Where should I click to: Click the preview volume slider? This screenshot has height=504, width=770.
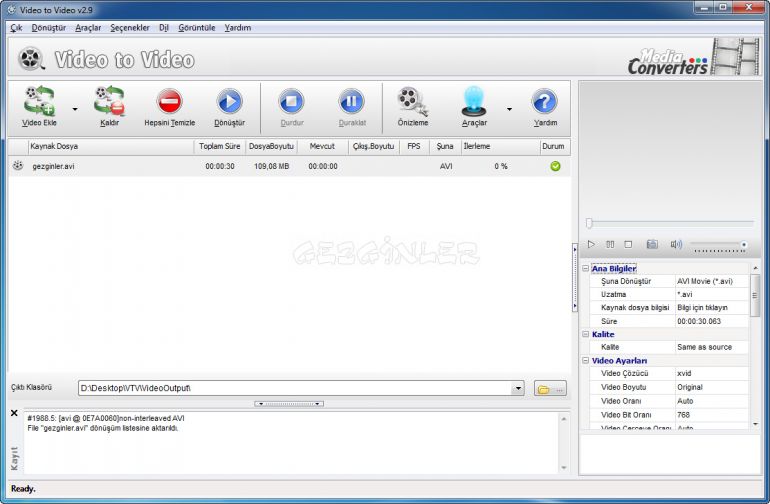718,244
